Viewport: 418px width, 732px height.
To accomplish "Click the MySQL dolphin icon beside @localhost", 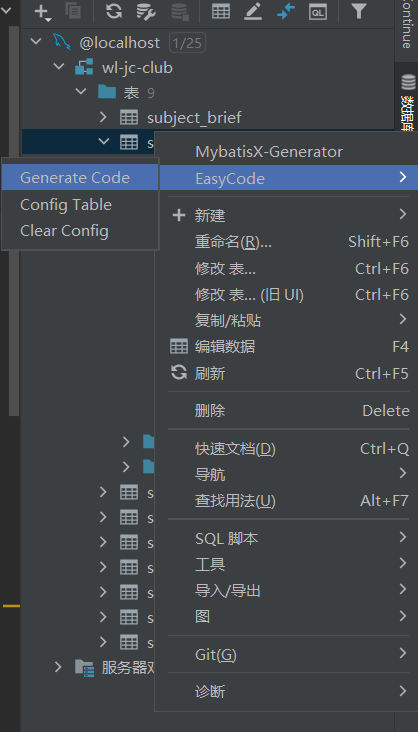I will [61, 43].
